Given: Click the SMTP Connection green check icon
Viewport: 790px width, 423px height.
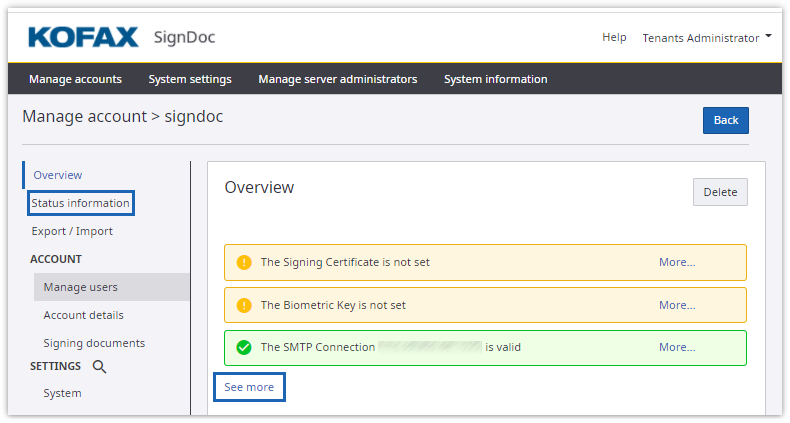Looking at the screenshot, I should [243, 348].
